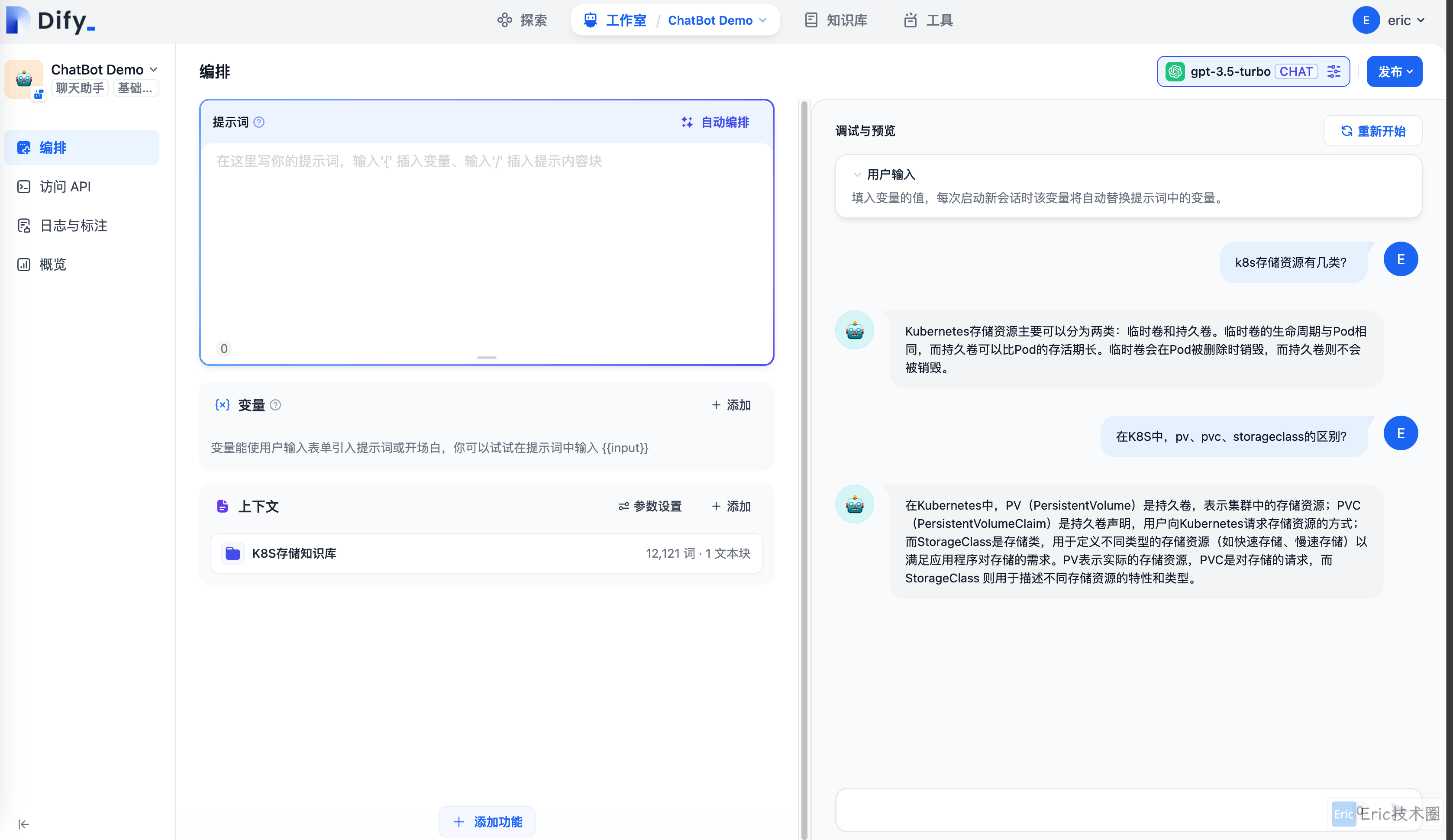Click the model parameter sliders icon
Viewport: 1453px width, 840px height.
[1334, 71]
